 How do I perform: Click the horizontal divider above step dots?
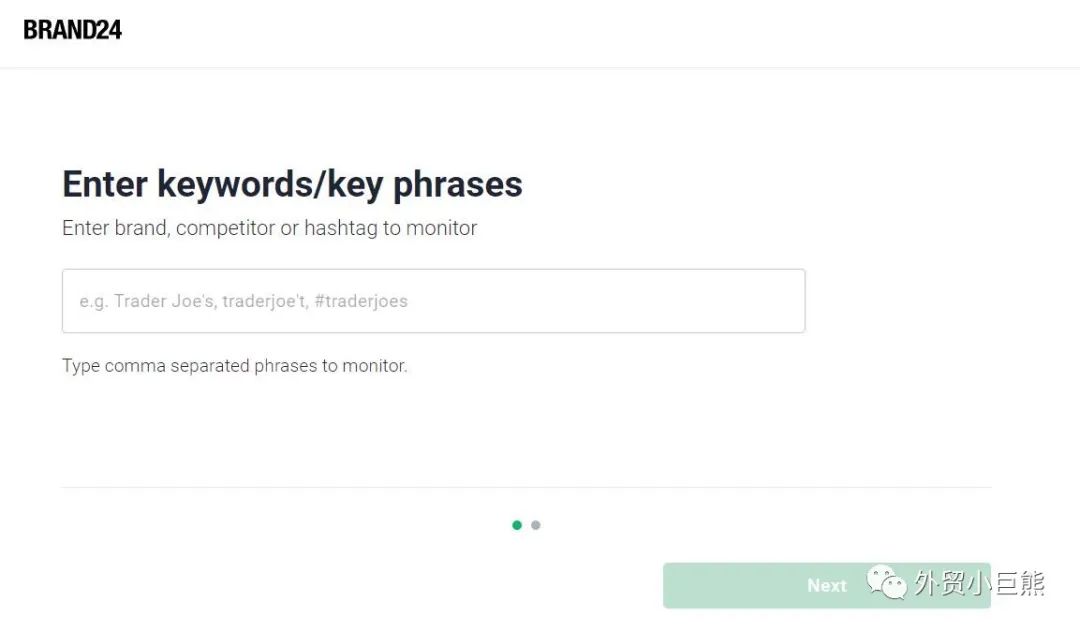tap(526, 487)
